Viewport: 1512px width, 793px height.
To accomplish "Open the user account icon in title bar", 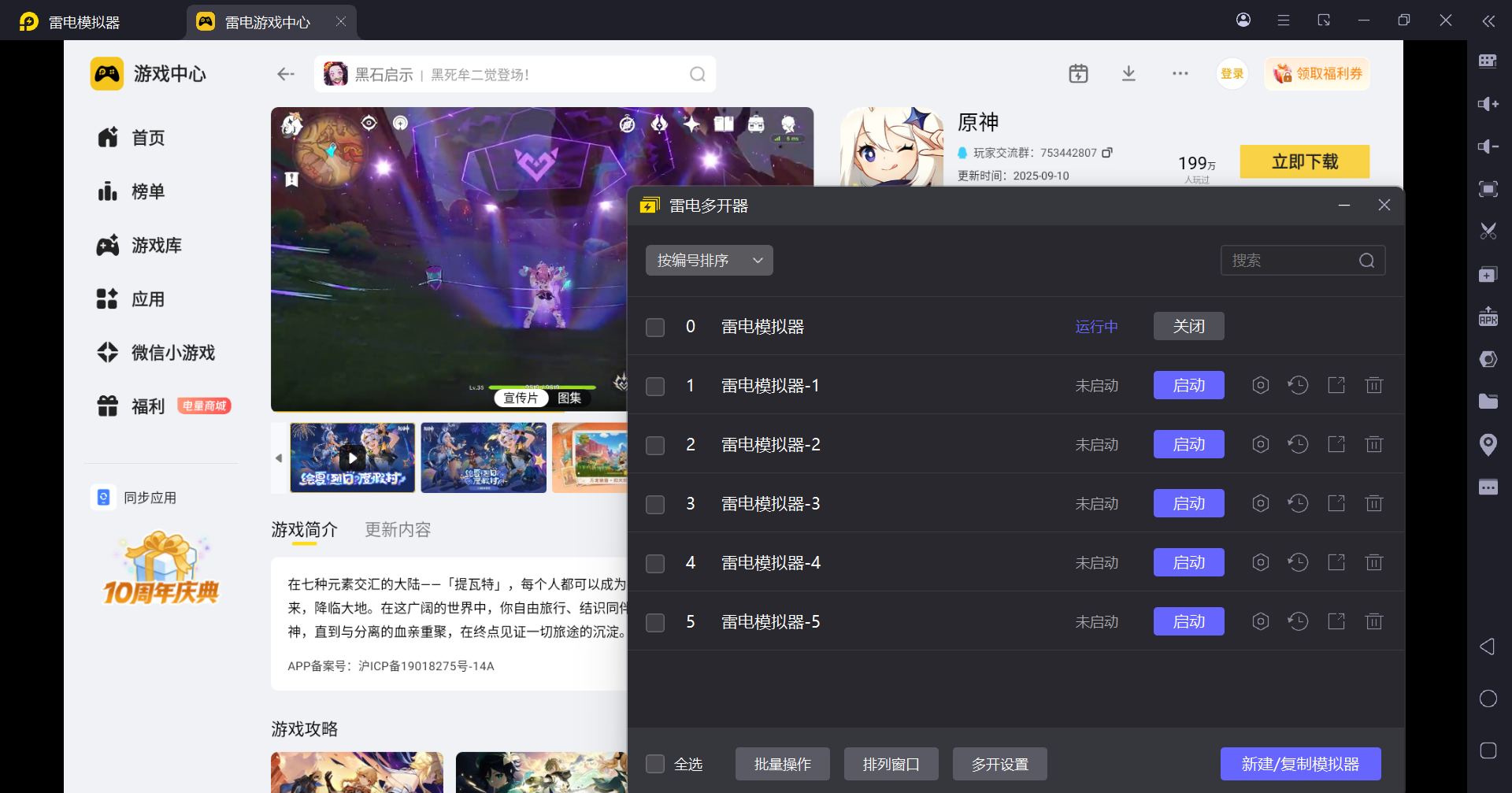I will (1243, 20).
